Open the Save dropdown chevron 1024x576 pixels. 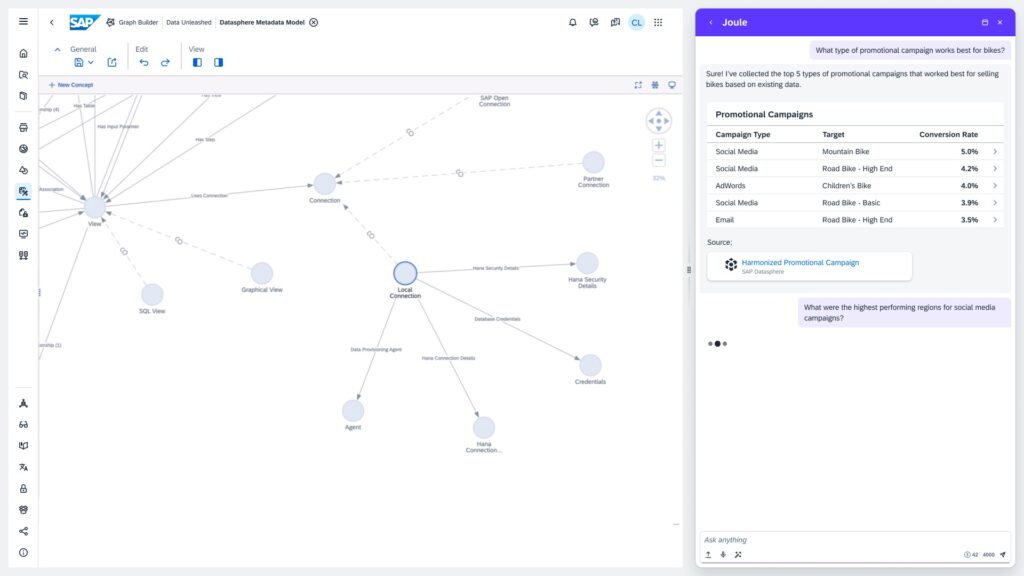coord(91,62)
